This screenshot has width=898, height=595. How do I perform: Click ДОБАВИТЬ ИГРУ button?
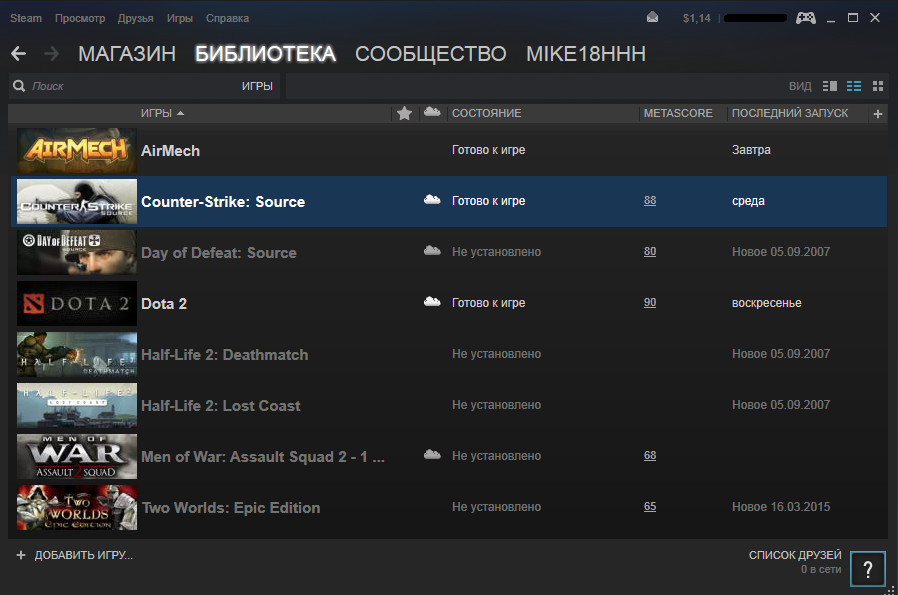point(74,555)
